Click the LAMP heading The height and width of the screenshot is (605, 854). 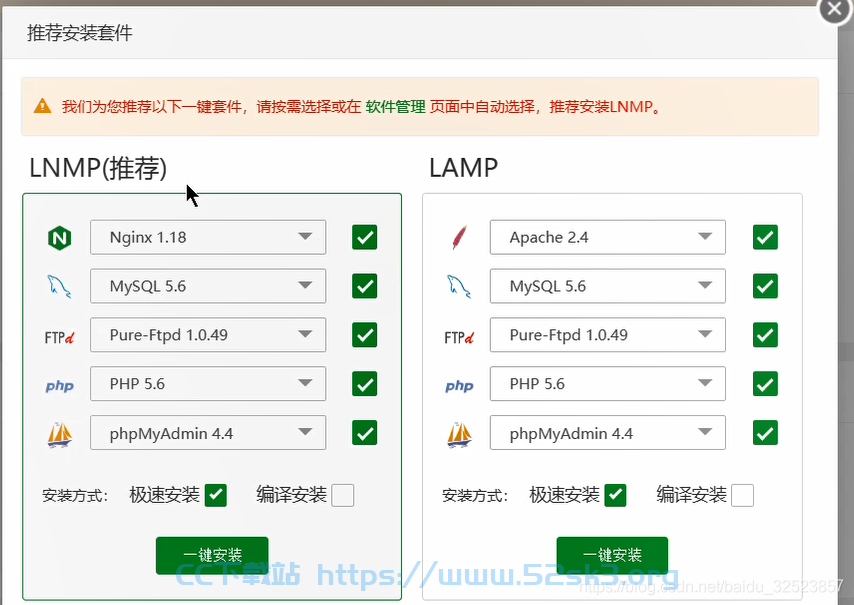tap(463, 168)
